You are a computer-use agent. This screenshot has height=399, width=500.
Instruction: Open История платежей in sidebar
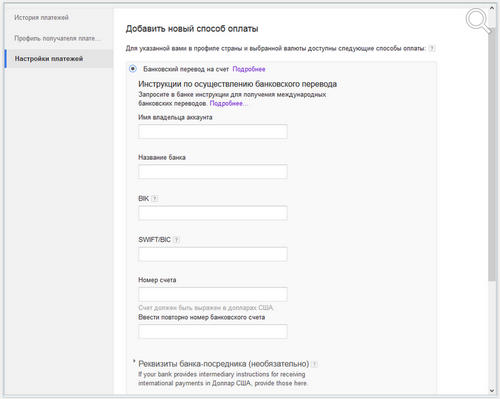point(41,17)
